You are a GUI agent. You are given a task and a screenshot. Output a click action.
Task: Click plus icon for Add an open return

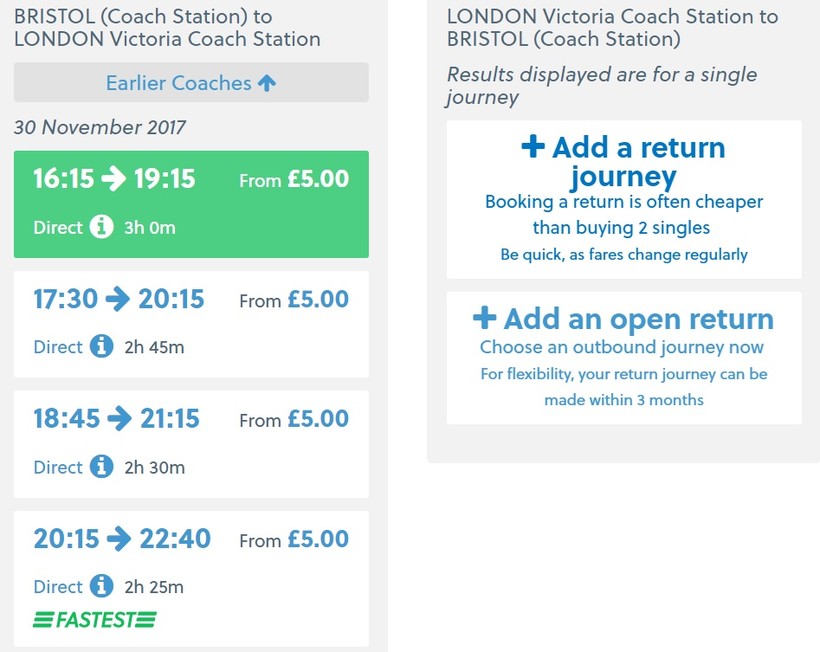(x=484, y=318)
